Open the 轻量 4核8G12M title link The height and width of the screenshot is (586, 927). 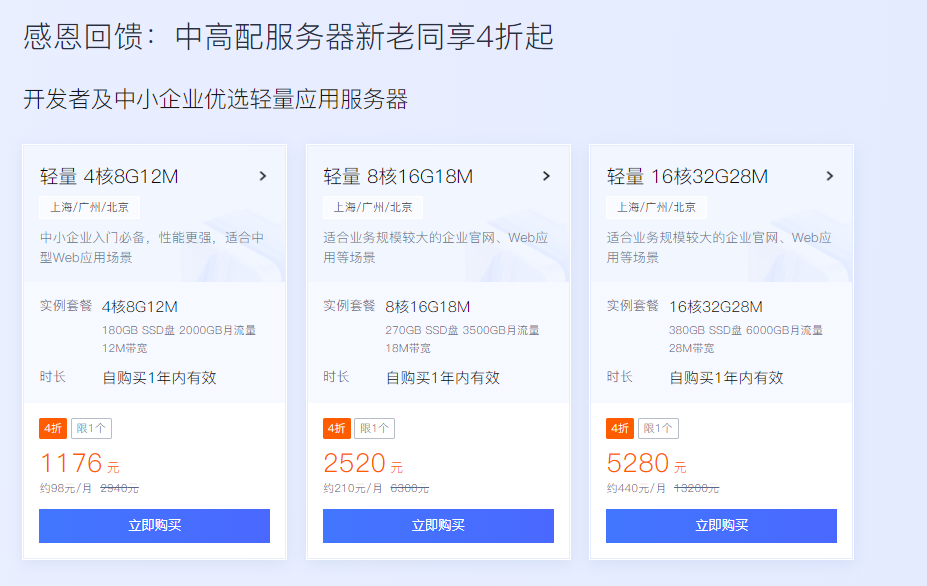pos(109,176)
